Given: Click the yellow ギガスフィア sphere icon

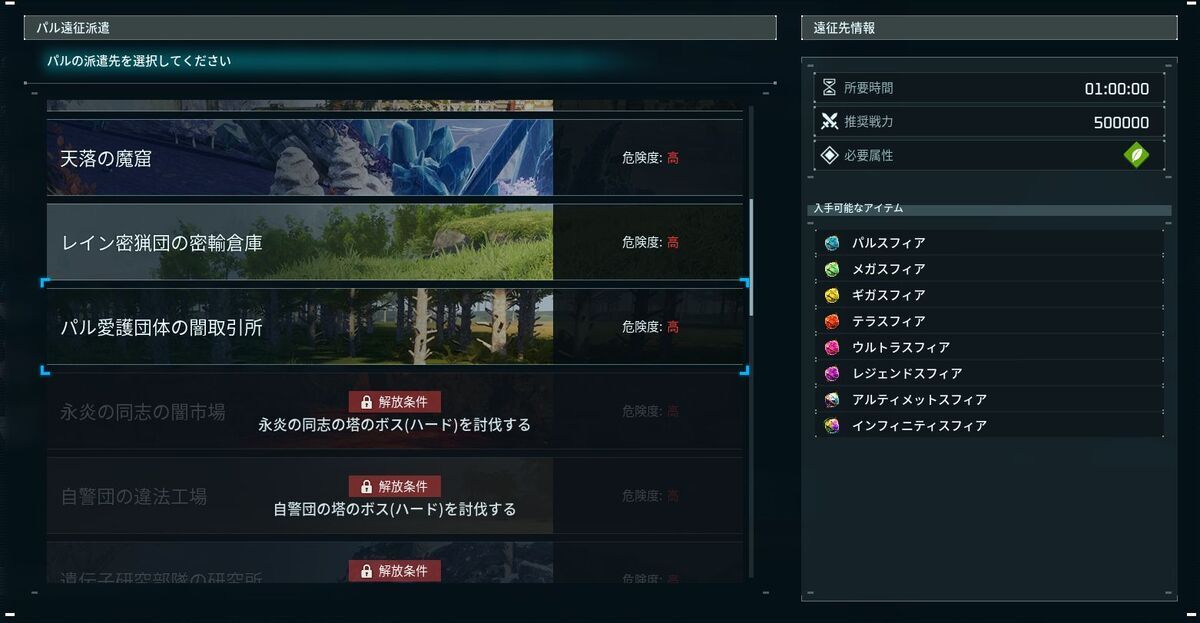Looking at the screenshot, I should [x=832, y=295].
